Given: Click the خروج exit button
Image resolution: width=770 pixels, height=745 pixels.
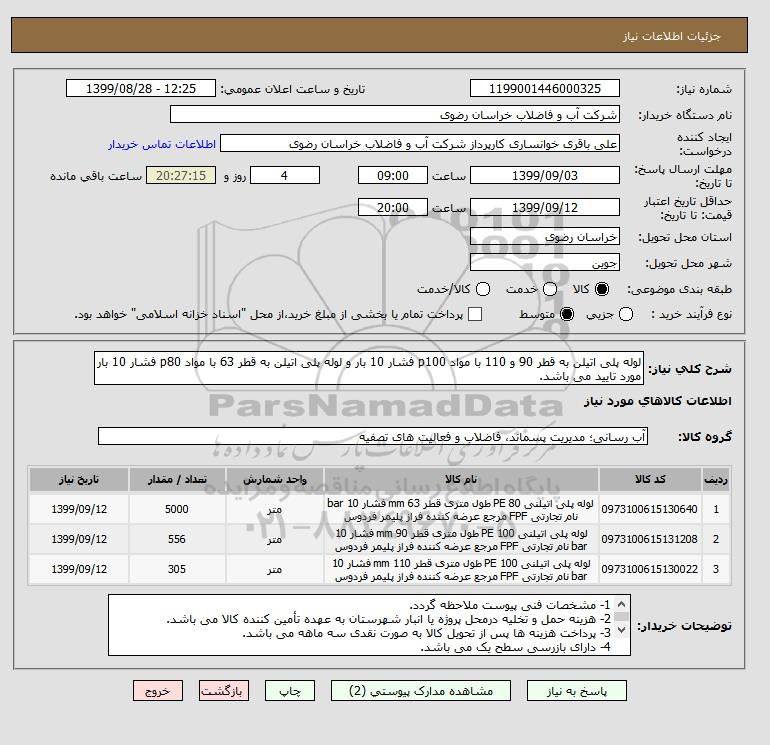Looking at the screenshot, I should point(158,691).
